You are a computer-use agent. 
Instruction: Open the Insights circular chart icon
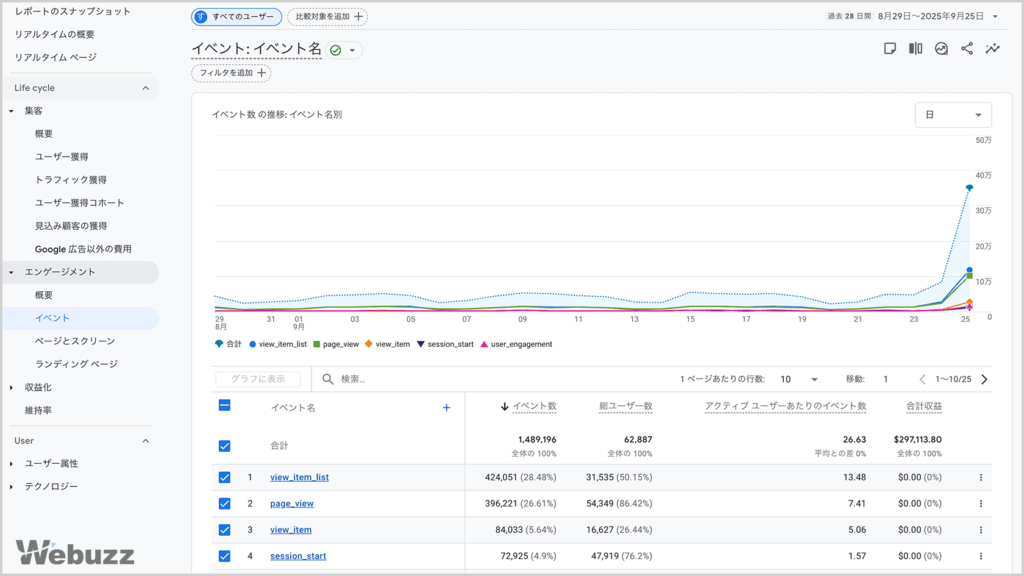pos(941,48)
